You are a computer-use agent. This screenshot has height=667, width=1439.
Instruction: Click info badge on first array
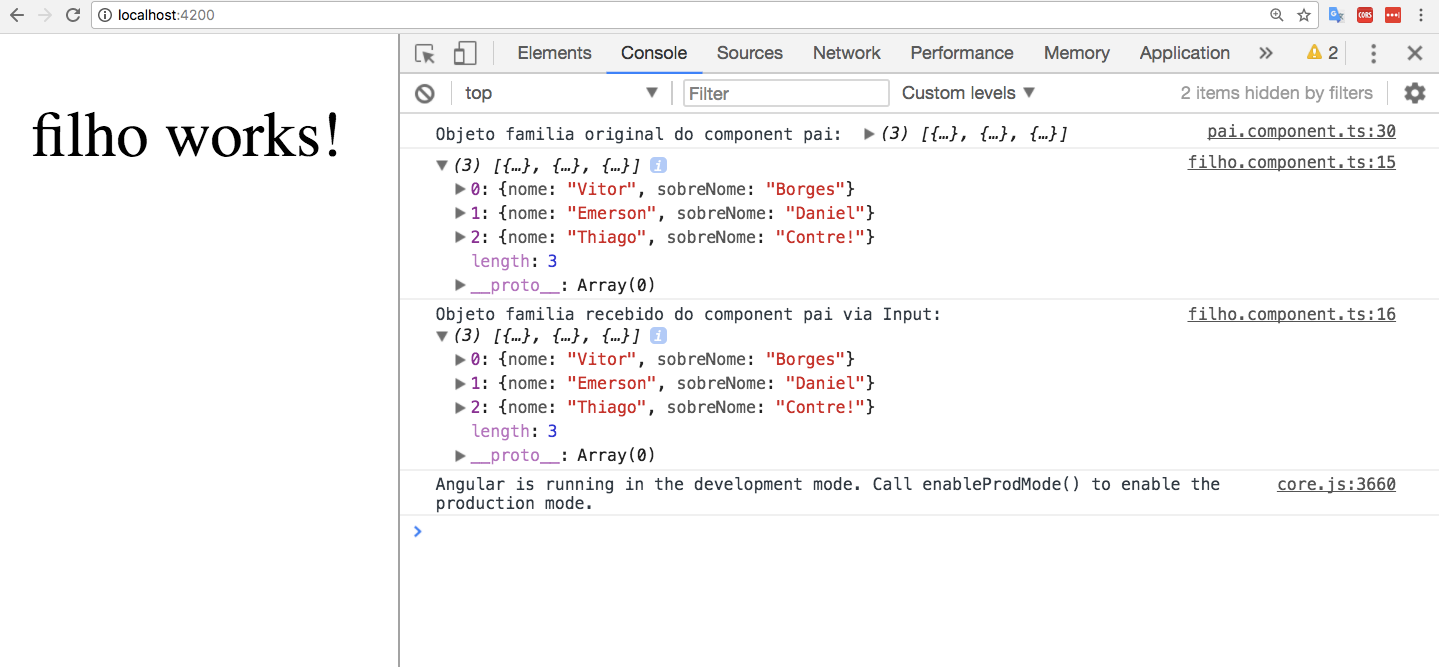[658, 165]
